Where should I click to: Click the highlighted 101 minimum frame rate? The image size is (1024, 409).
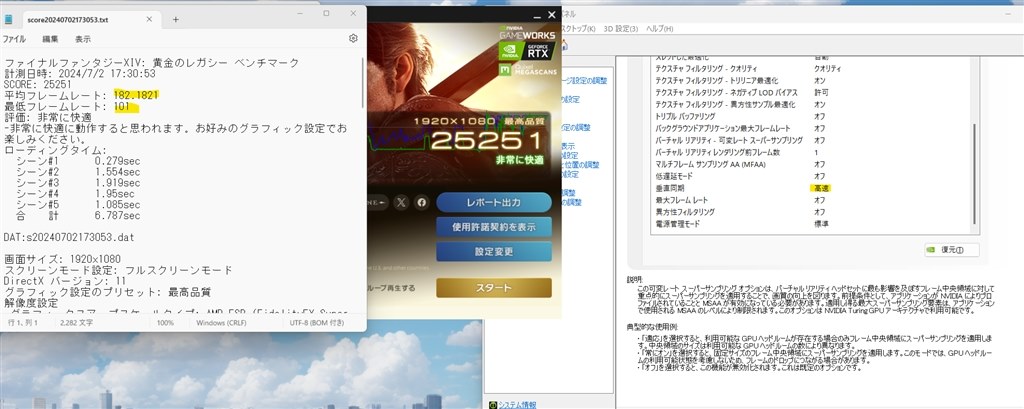(122, 106)
